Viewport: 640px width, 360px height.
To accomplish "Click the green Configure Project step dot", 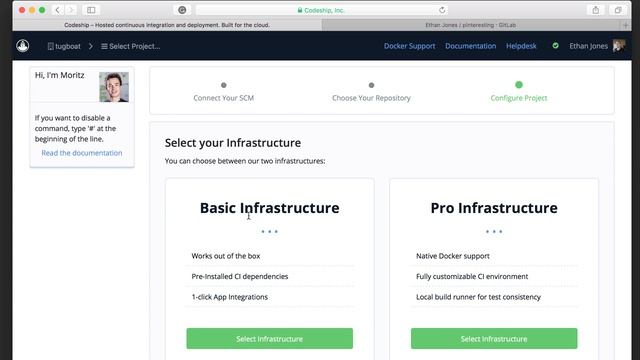I will (x=519, y=85).
